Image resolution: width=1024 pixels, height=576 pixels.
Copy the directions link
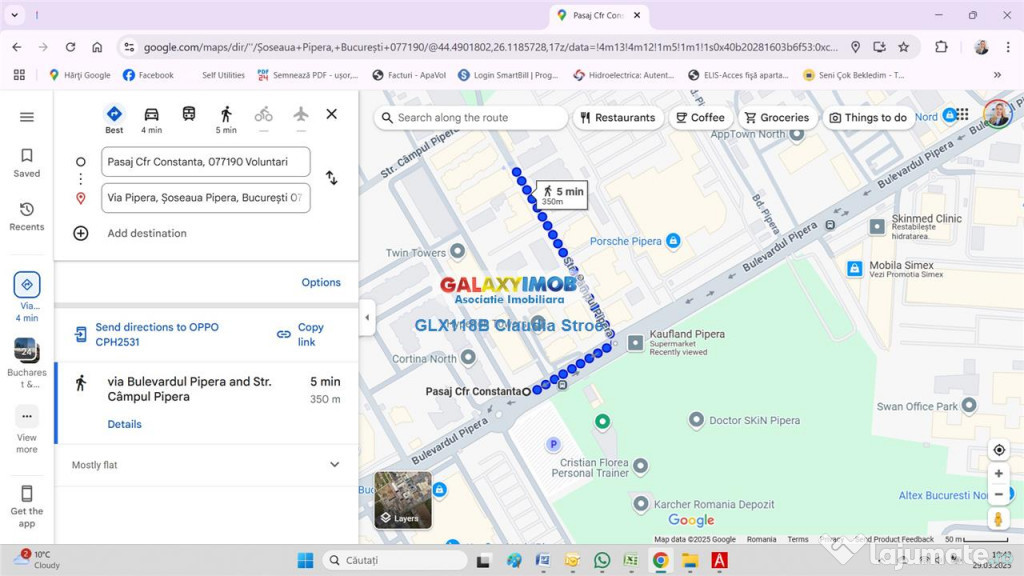coord(301,334)
